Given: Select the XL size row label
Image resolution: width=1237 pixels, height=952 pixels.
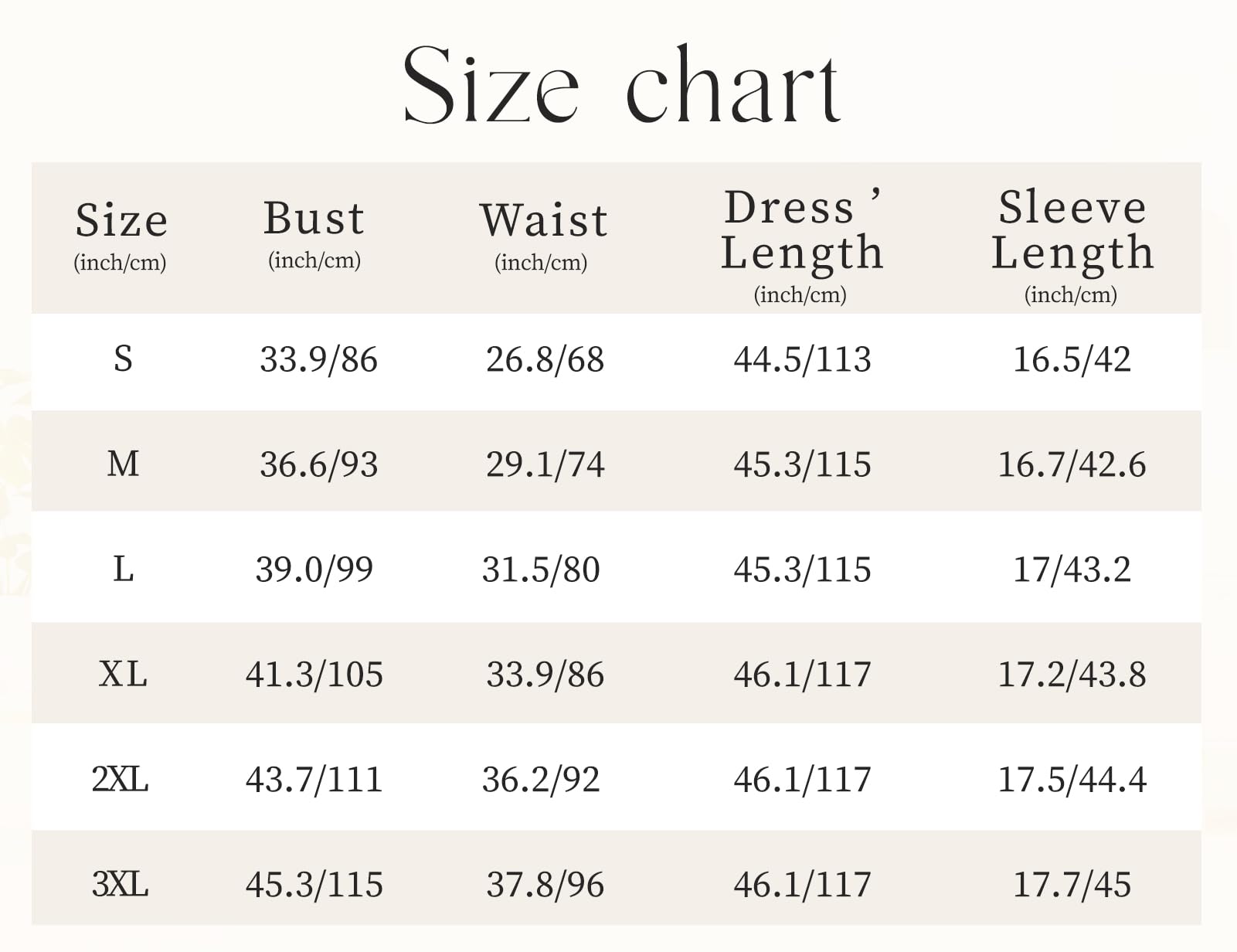Looking at the screenshot, I should pyautogui.click(x=123, y=675).
